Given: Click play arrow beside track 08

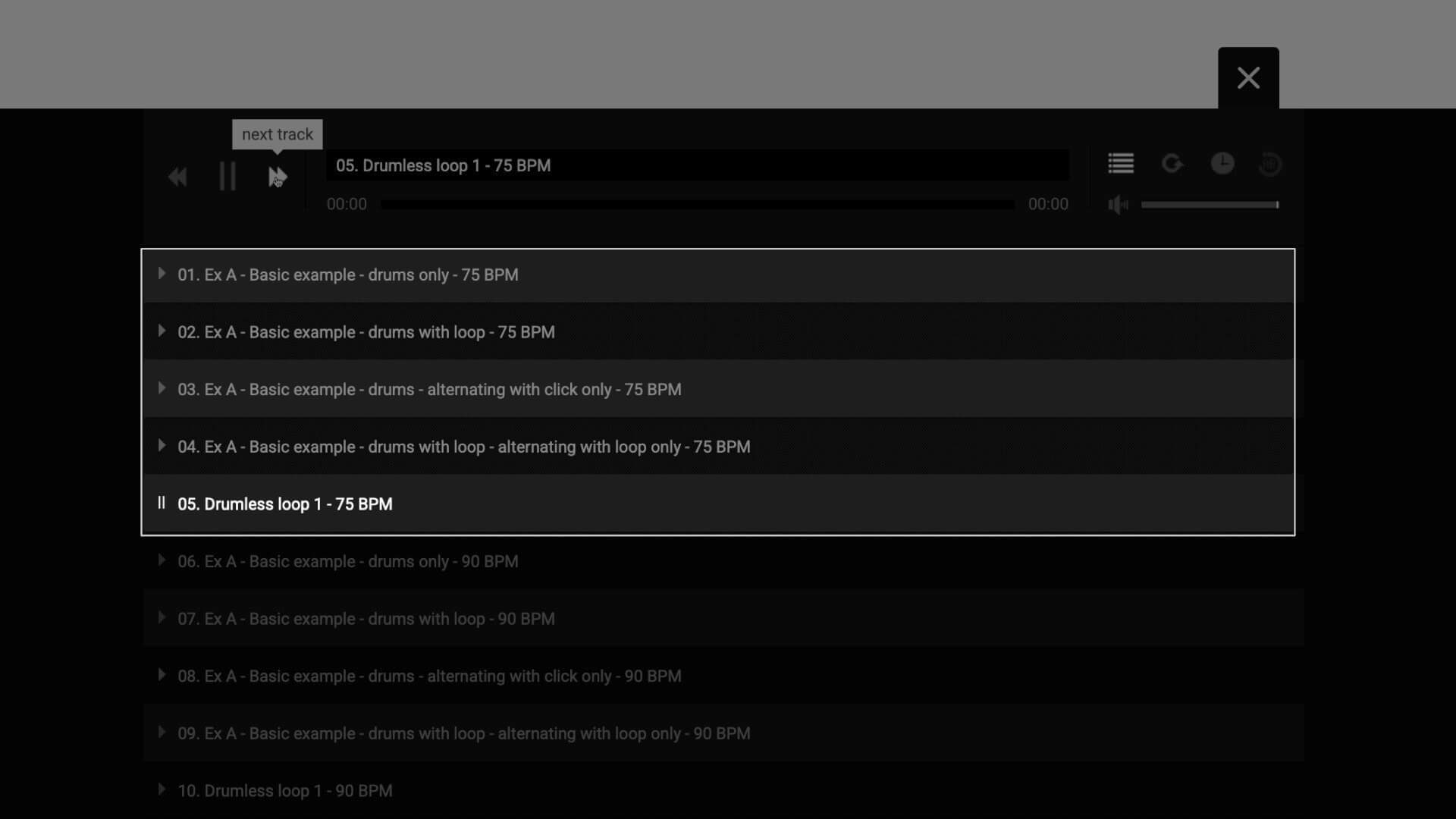Looking at the screenshot, I should click(162, 675).
